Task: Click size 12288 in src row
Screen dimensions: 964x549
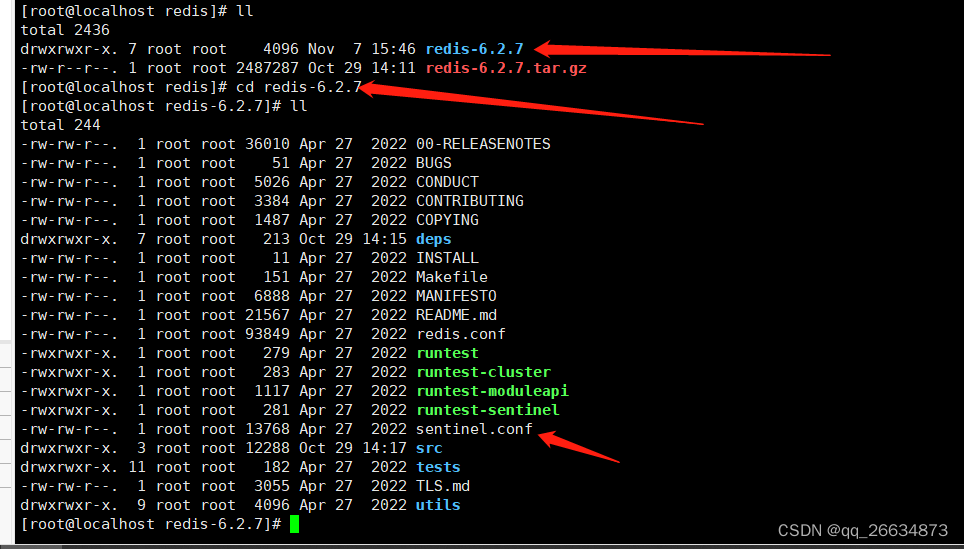Action: (x=268, y=448)
